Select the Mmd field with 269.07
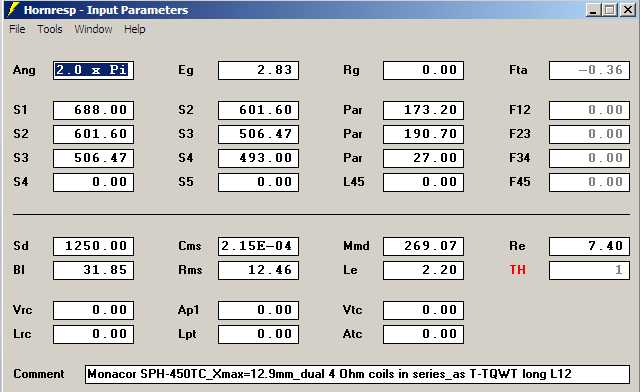This screenshot has height=392, width=640. (x=423, y=246)
